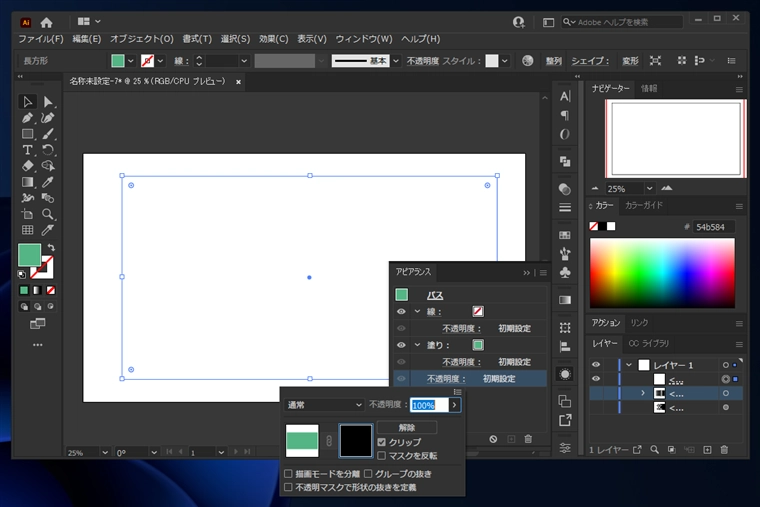Click 整列 in control bar
Screen dimensions: 760x507
pyautogui.click(x=554, y=61)
